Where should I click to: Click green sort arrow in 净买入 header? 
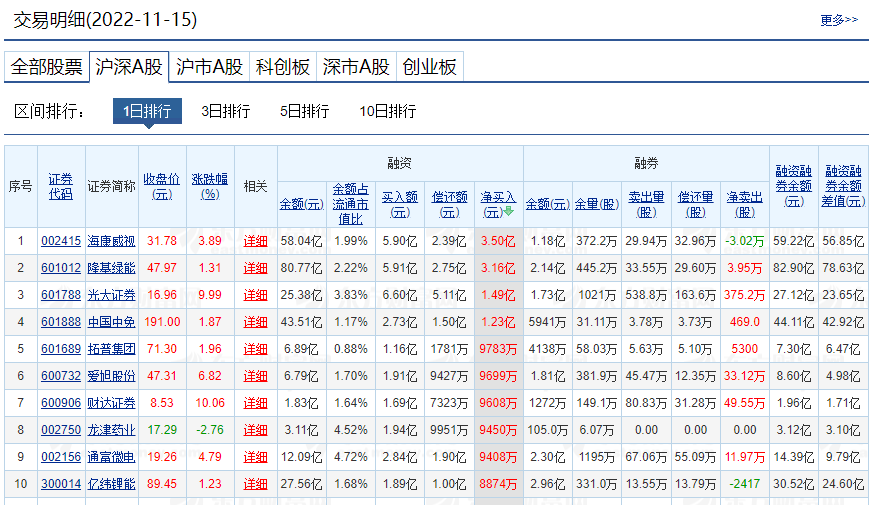tap(508, 211)
